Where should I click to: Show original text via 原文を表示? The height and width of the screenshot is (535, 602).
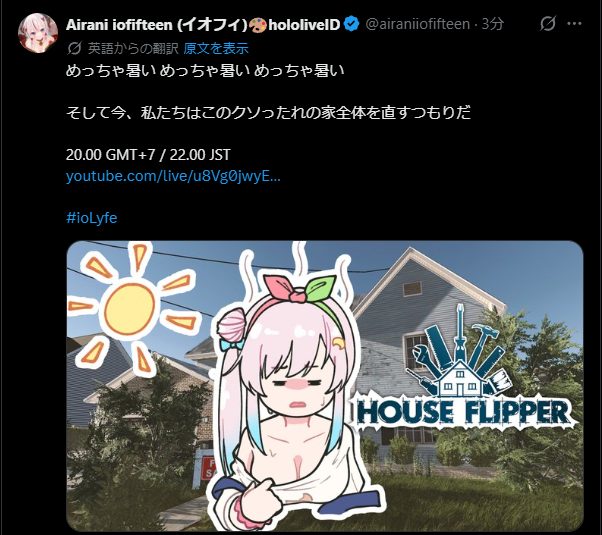click(216, 48)
